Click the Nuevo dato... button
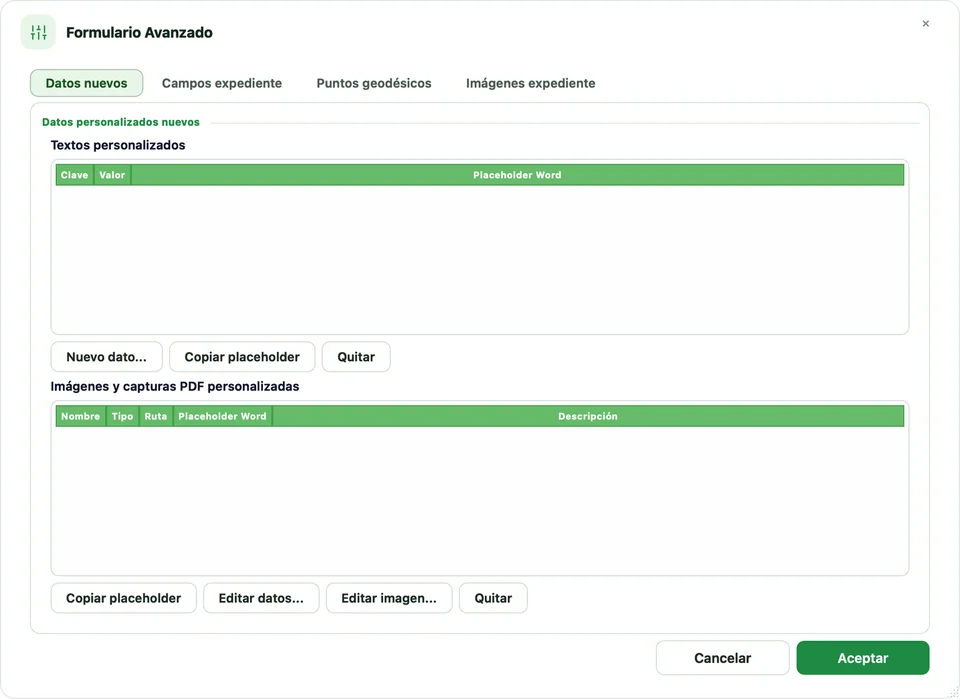This screenshot has width=960, height=699. tap(107, 357)
